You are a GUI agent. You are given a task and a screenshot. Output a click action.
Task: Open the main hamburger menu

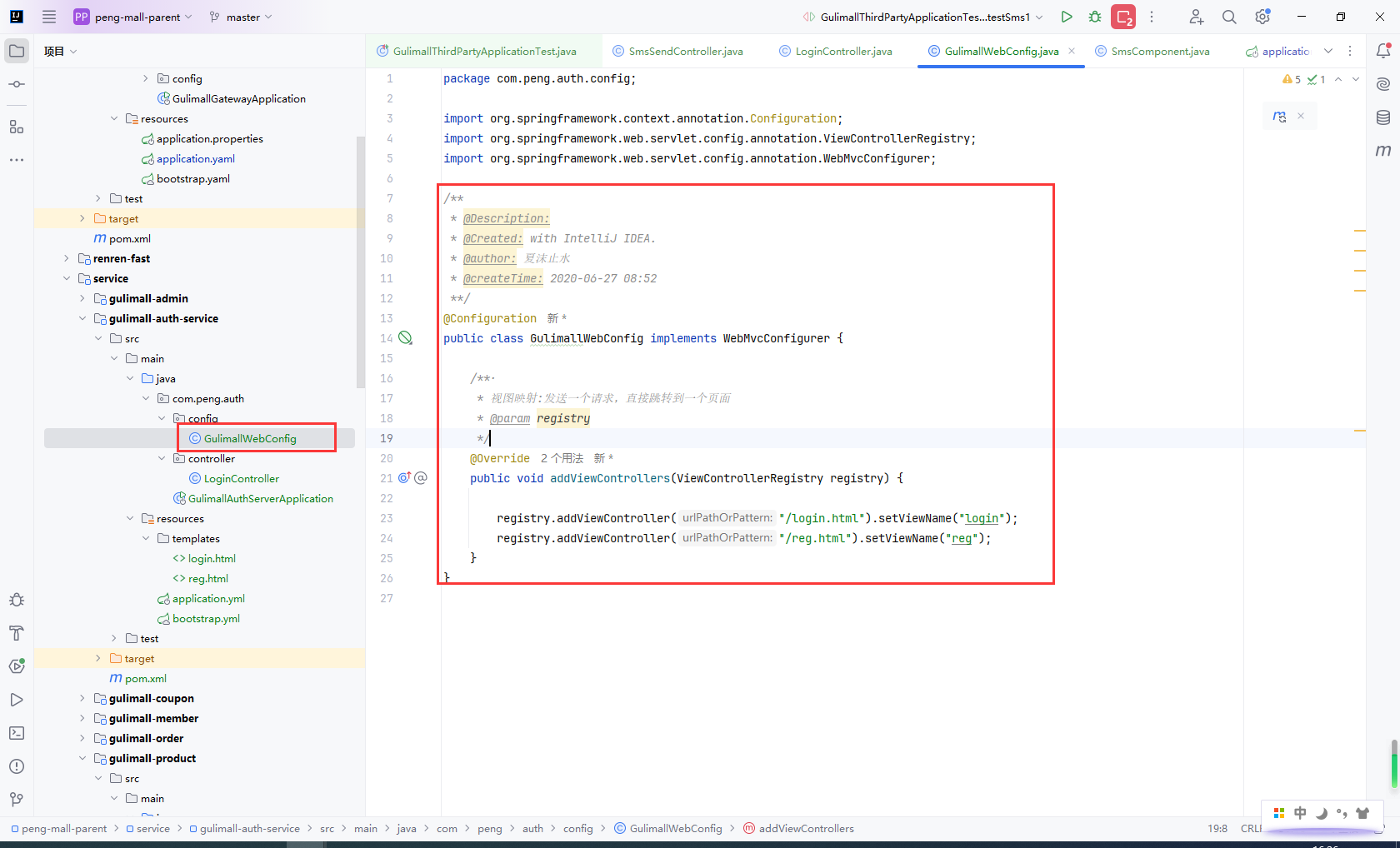49,17
